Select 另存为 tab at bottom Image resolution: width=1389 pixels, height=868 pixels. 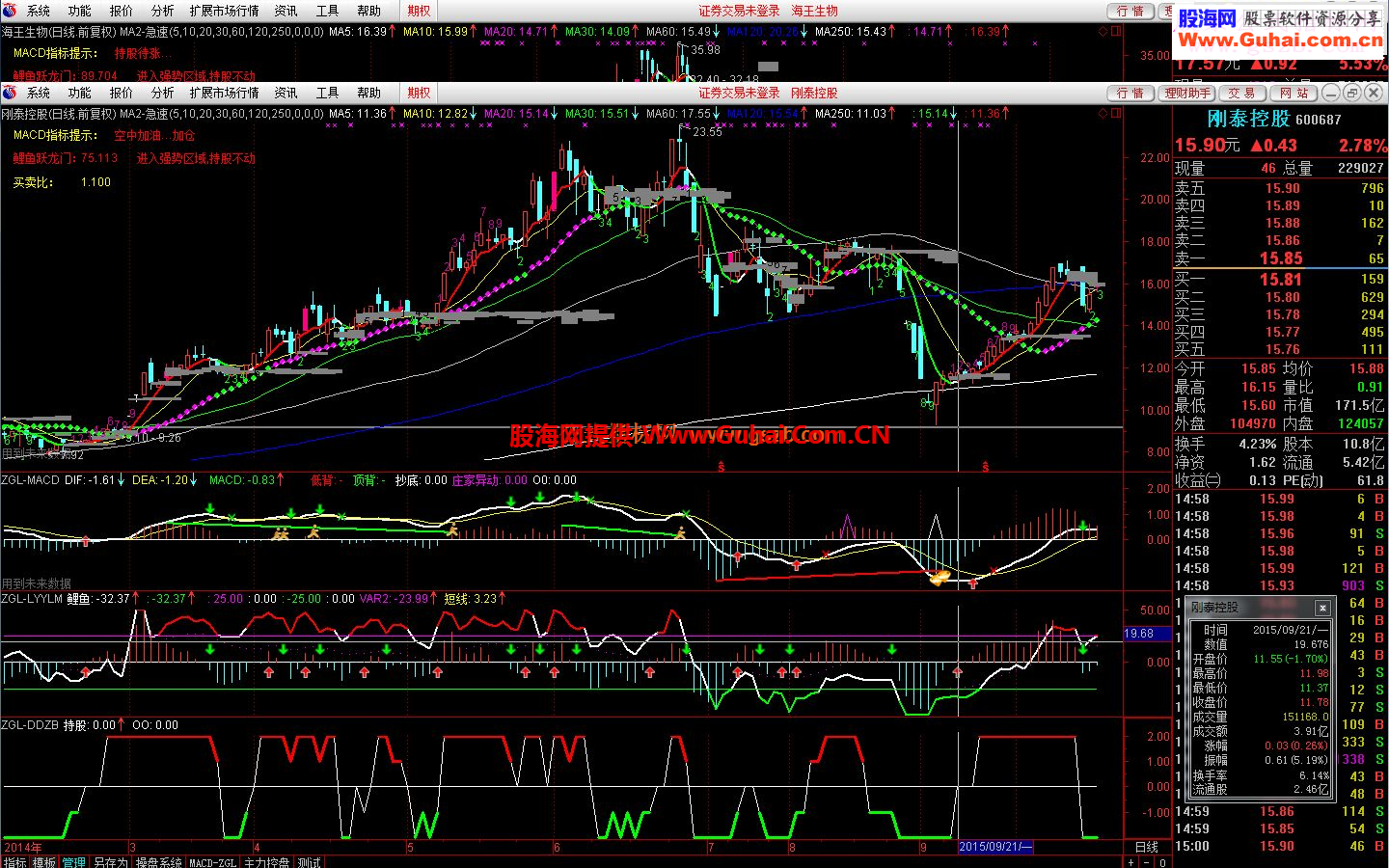click(110, 862)
